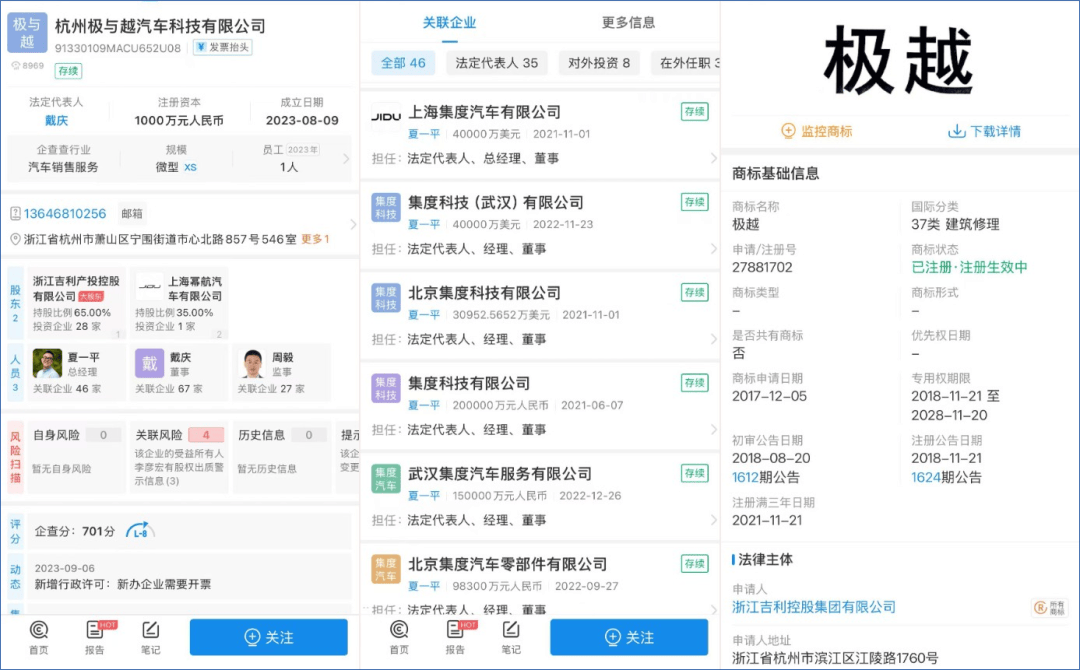Open 关联风险 card with count 4
This screenshot has height=670, width=1080.
coord(179,457)
